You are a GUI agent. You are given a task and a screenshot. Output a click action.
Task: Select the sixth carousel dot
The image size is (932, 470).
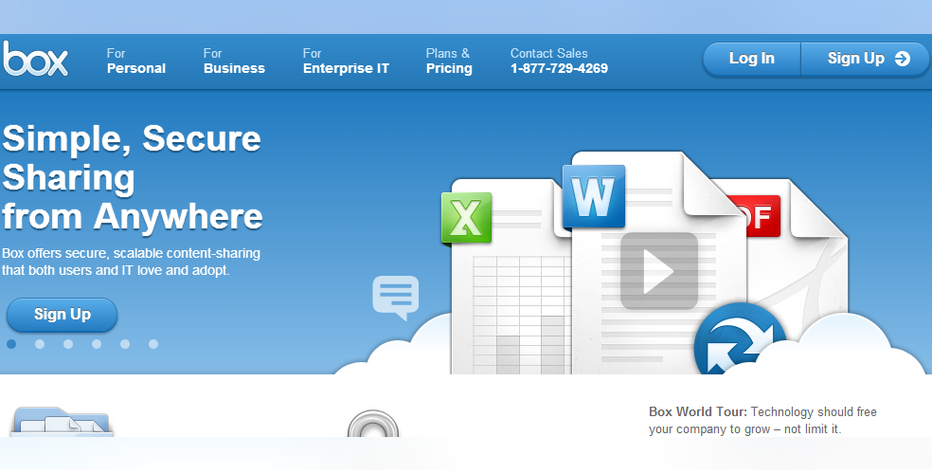pos(153,344)
